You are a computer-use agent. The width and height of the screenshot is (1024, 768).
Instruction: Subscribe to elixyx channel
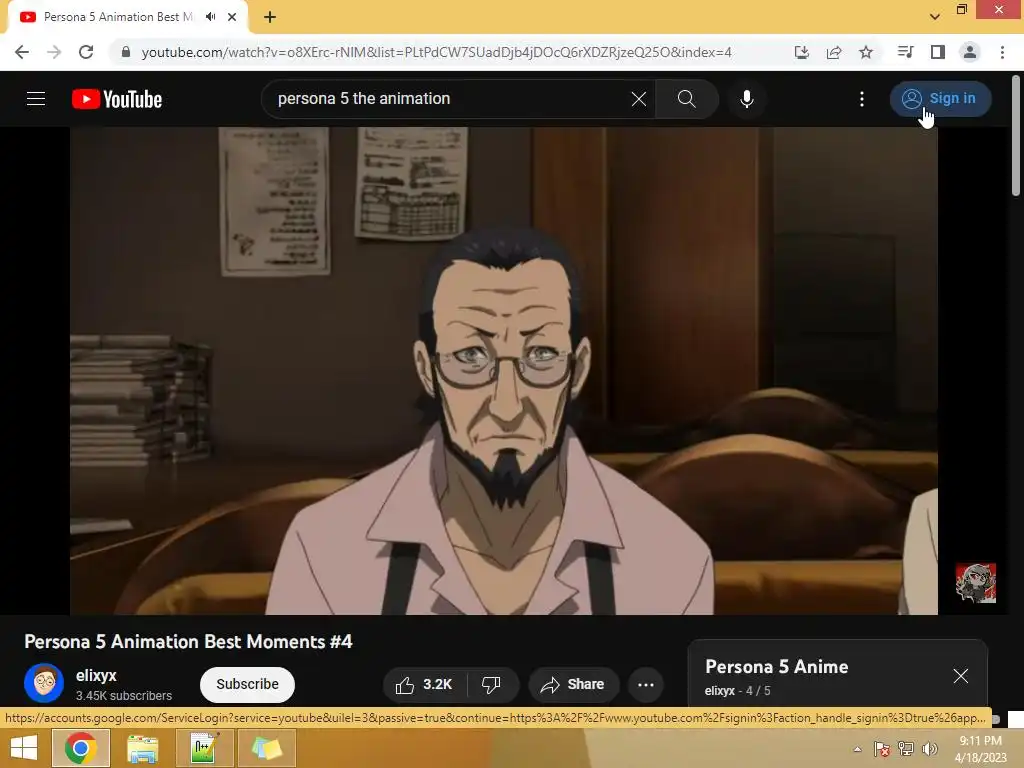tap(248, 684)
